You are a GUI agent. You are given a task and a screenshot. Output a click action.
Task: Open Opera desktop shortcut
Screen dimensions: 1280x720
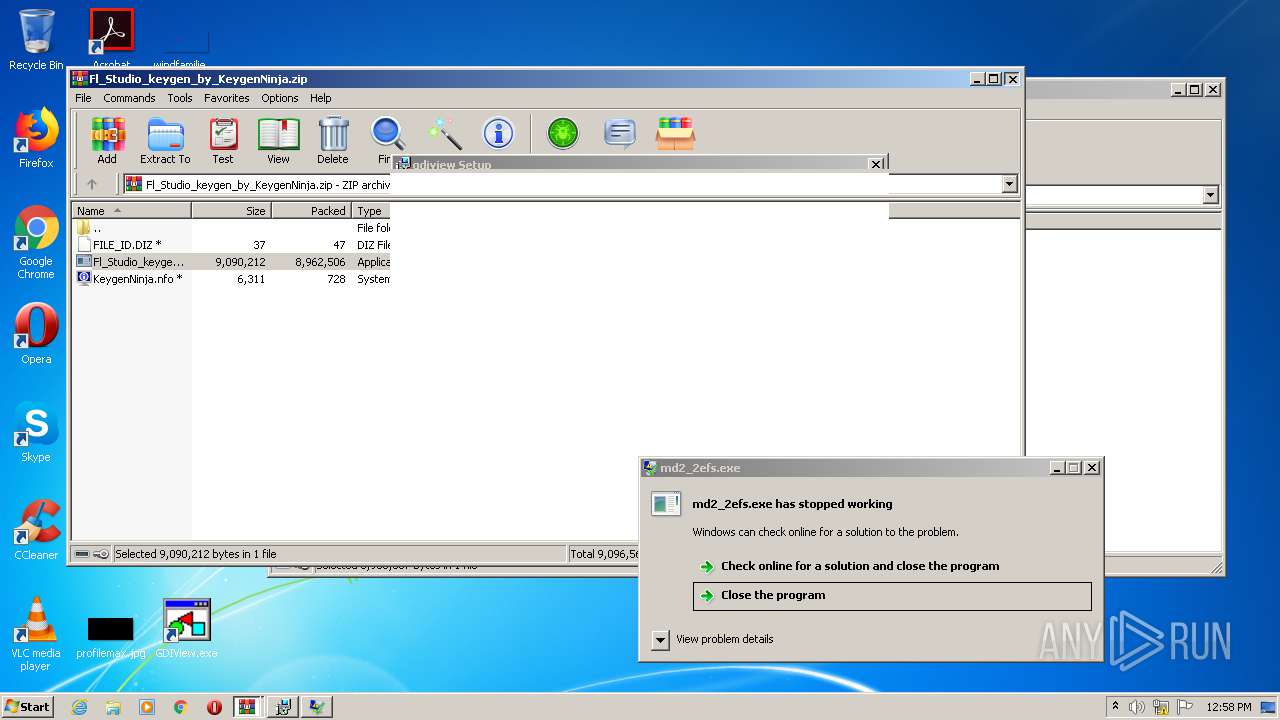(36, 334)
